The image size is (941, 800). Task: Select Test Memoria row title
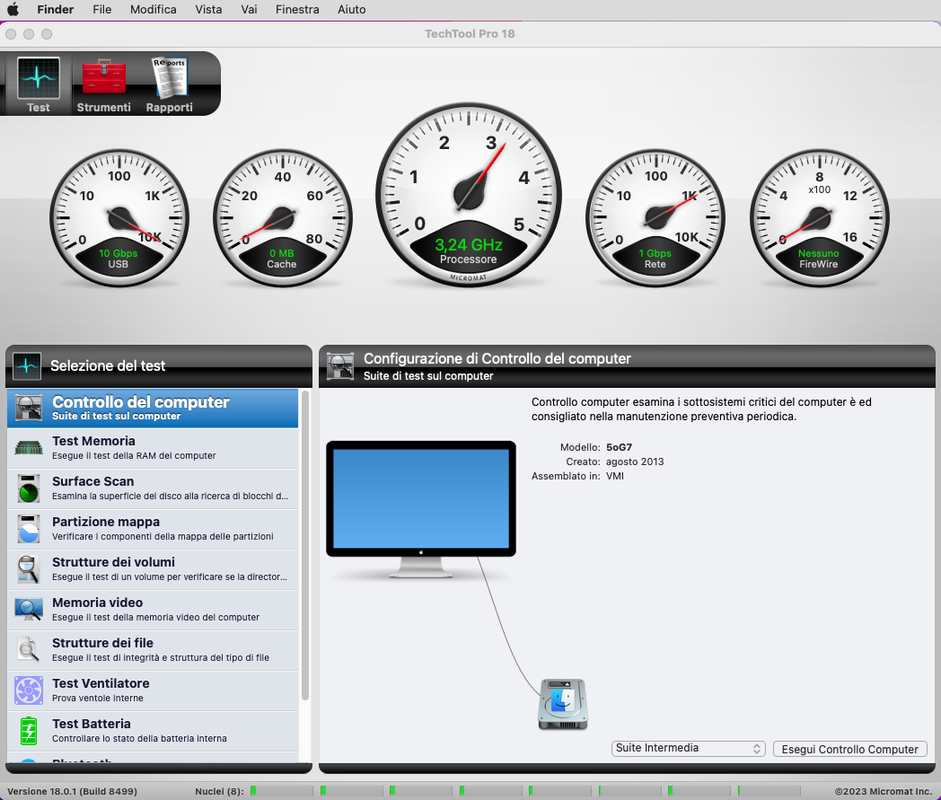pos(94,441)
